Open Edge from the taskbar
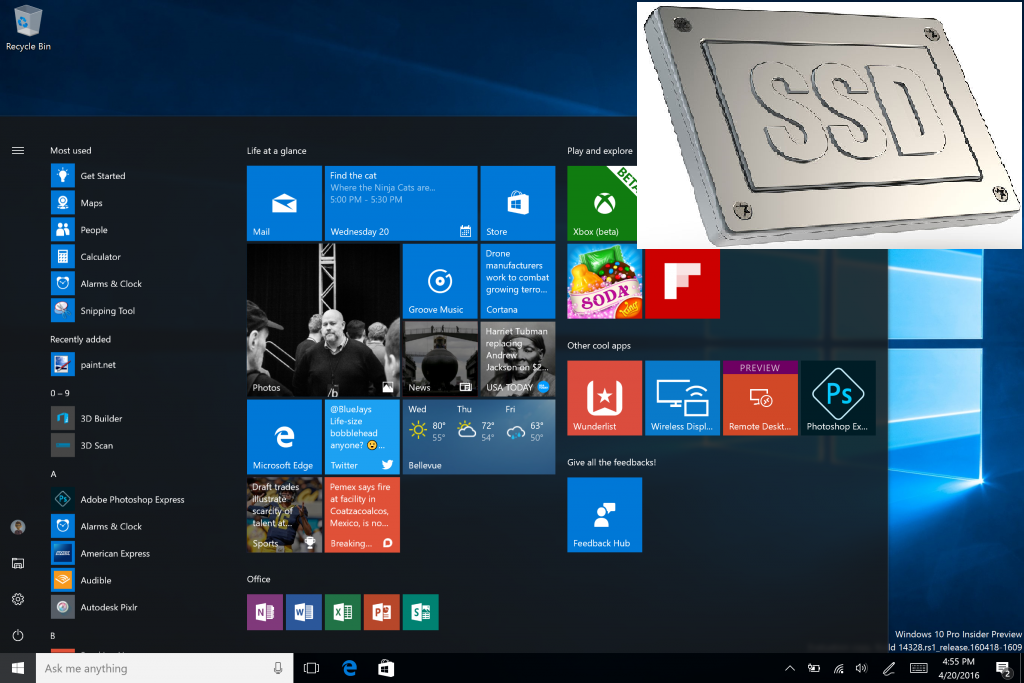This screenshot has width=1024, height=683. click(x=349, y=668)
